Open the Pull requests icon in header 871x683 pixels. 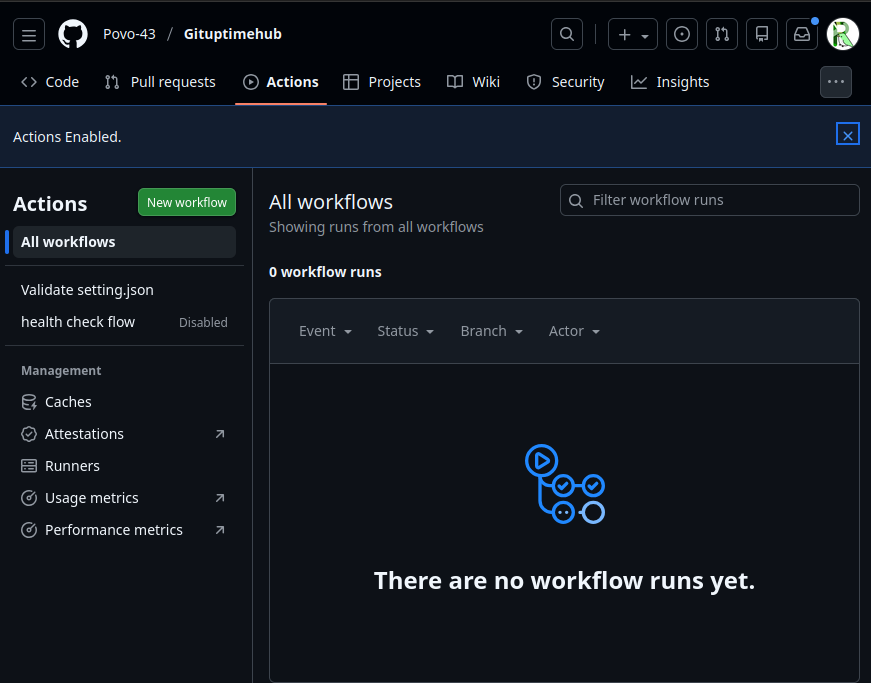pos(722,34)
